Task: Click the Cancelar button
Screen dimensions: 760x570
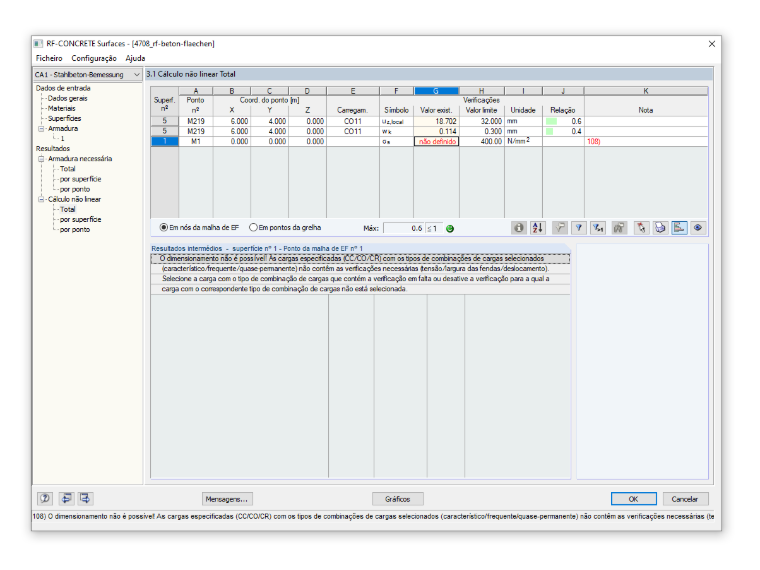Action: pyautogui.click(x=684, y=499)
